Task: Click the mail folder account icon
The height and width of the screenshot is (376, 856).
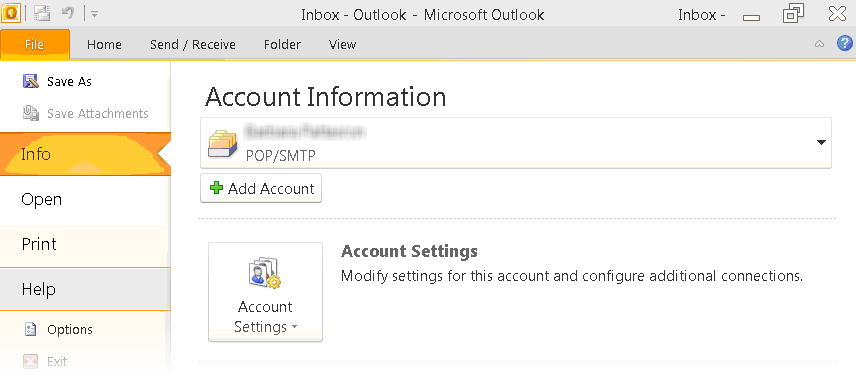Action: click(223, 144)
